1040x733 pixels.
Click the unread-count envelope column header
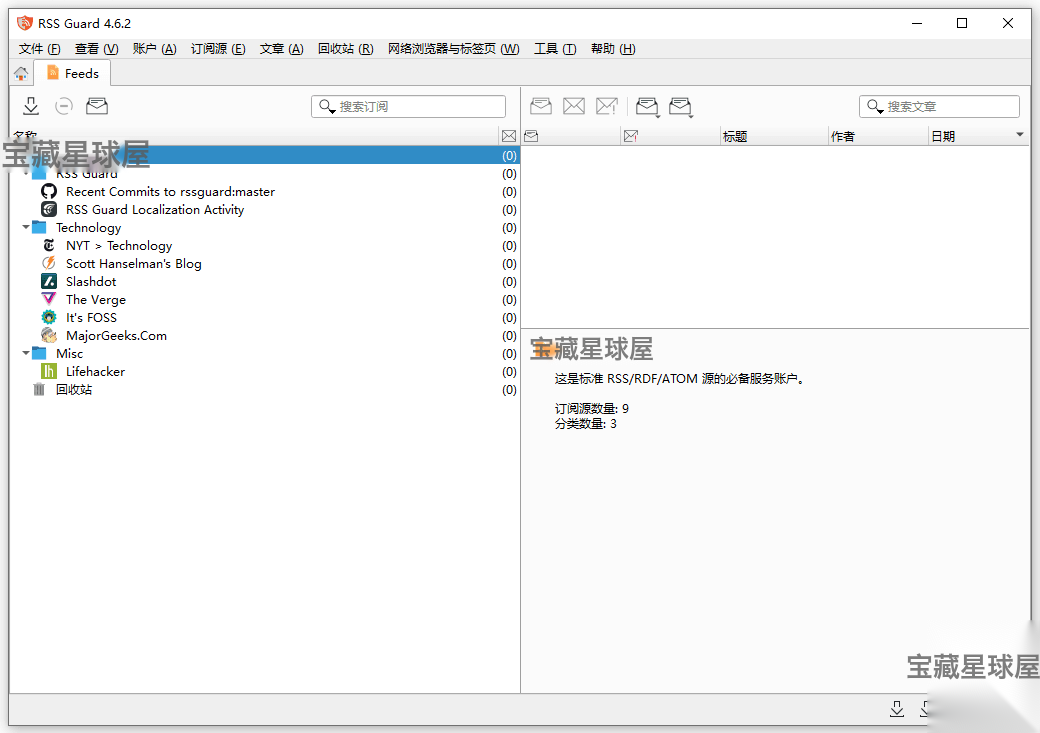pyautogui.click(x=509, y=136)
